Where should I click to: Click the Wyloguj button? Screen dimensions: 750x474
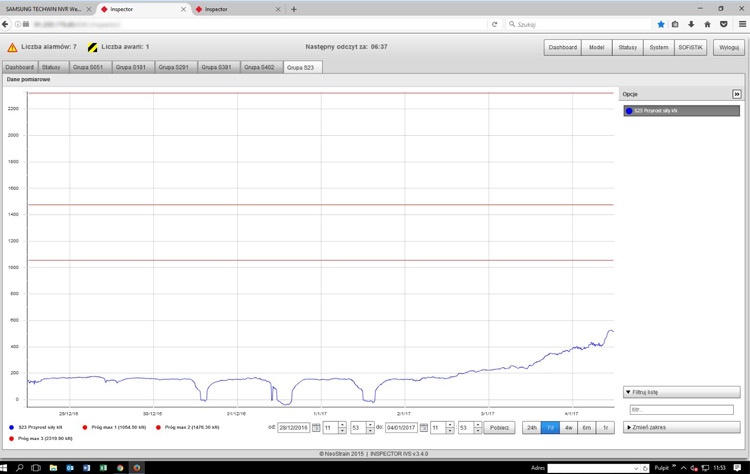(728, 47)
